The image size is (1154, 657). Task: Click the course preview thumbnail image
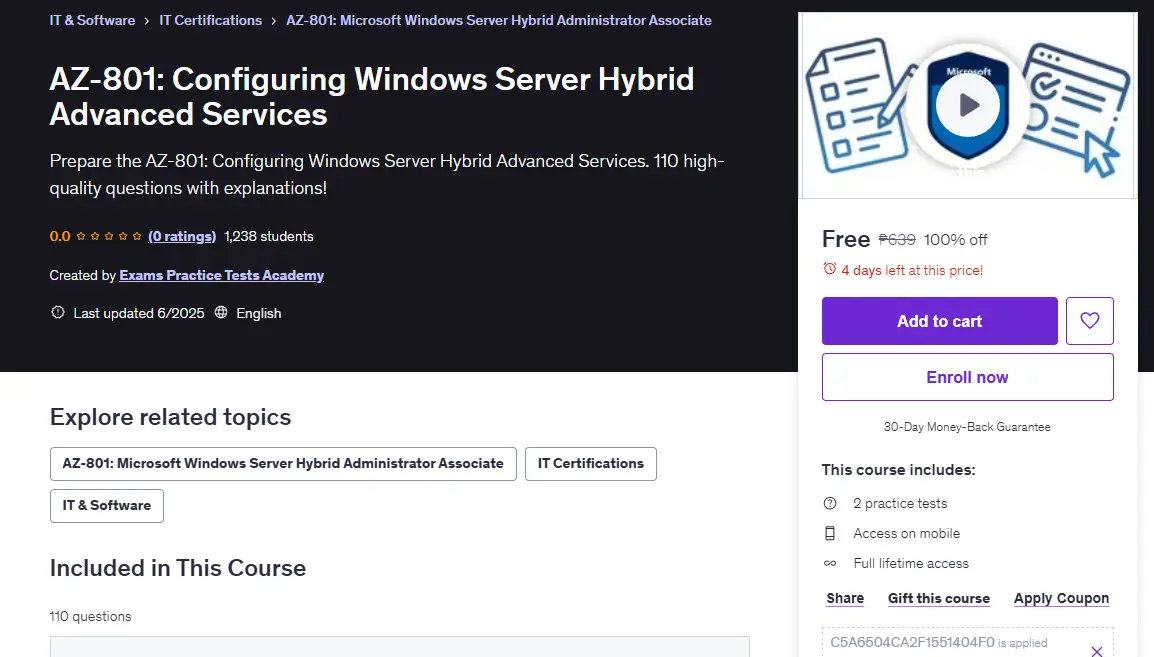tap(969, 105)
